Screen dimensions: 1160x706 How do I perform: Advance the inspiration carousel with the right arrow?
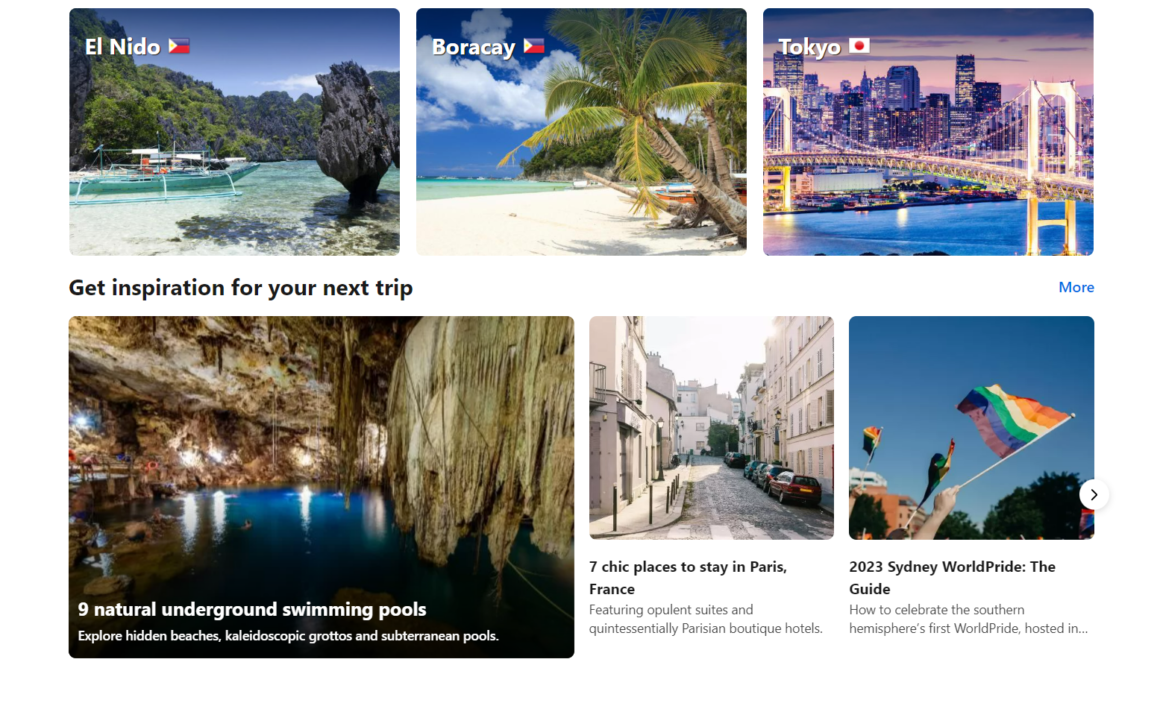point(1093,494)
